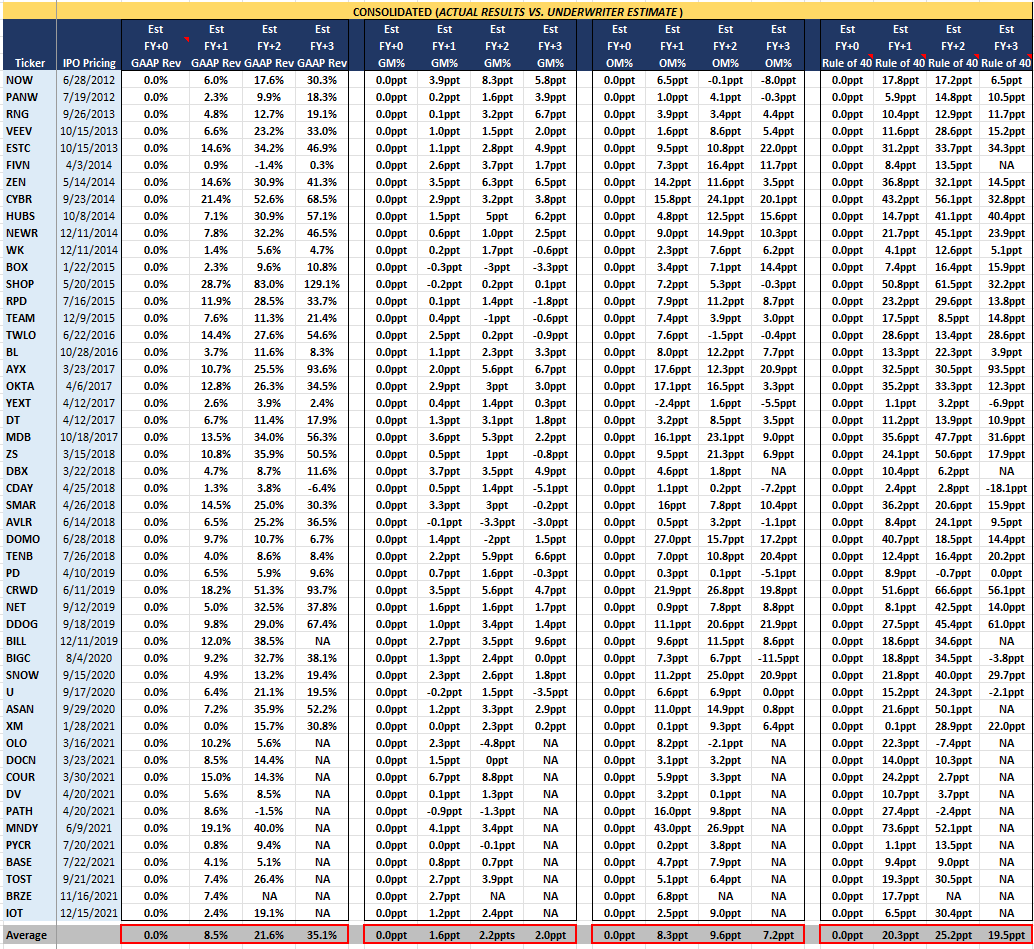1034x949 pixels.
Task: Click average Rule of 40 25.2ppt
Action: 954,935
